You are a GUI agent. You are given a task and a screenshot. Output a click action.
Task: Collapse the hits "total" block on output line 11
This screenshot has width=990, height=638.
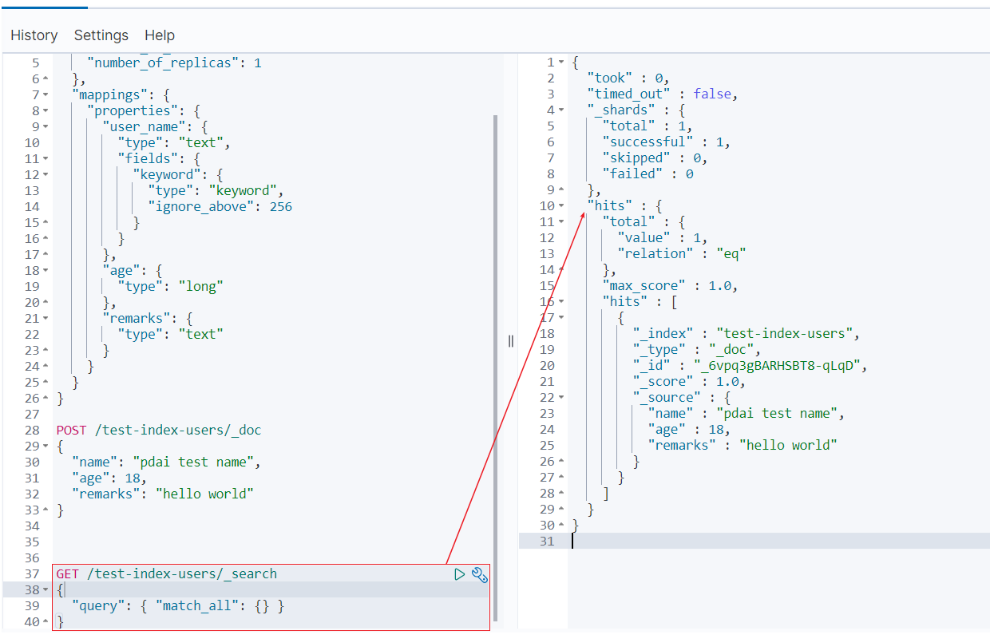(x=561, y=222)
